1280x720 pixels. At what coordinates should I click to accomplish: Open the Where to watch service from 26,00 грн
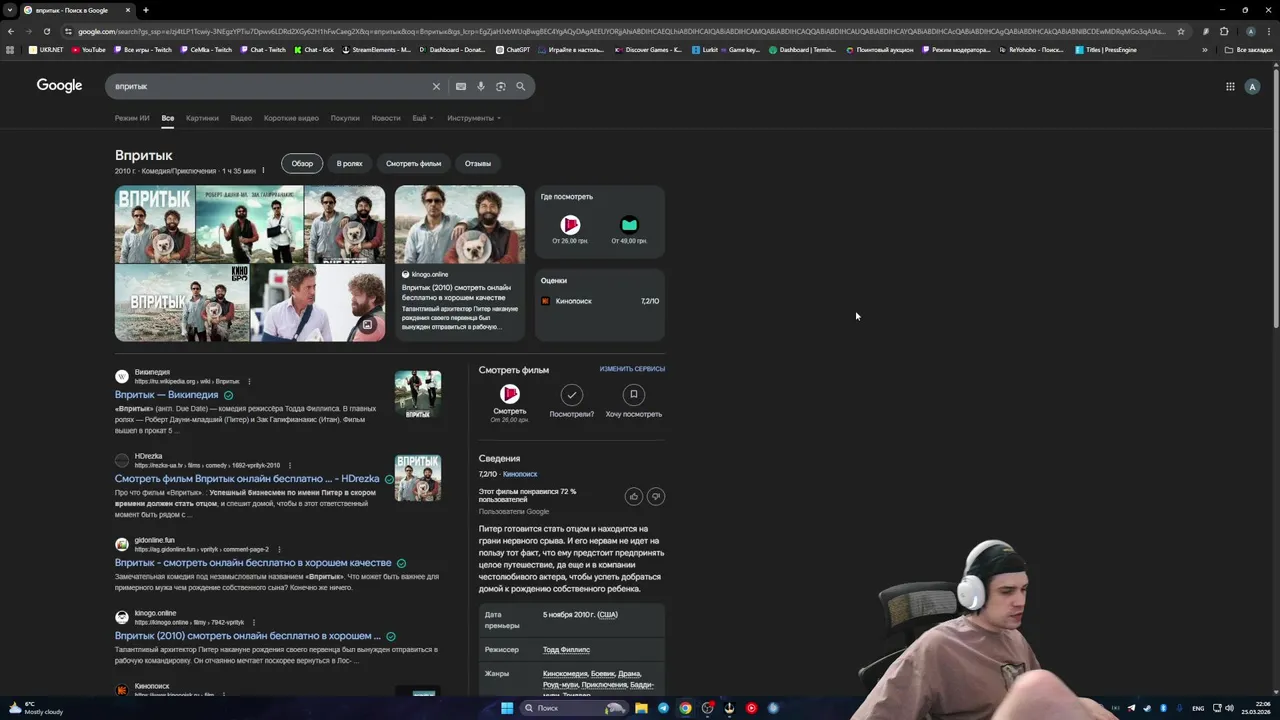570,229
